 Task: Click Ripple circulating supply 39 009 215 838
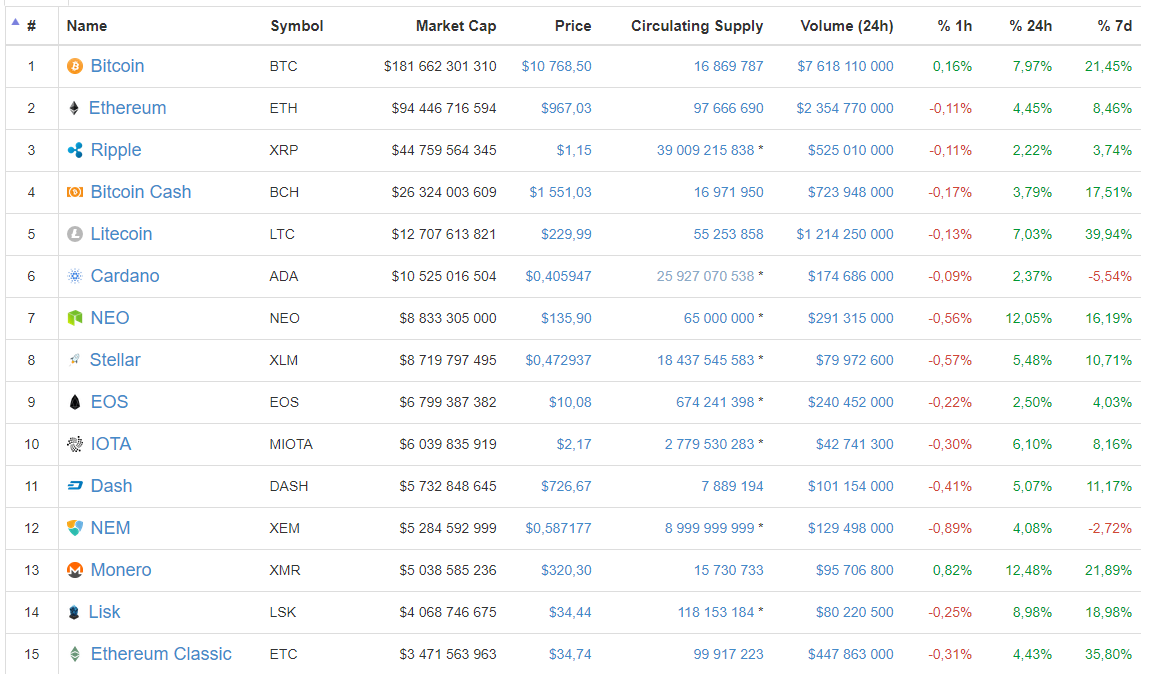point(705,151)
